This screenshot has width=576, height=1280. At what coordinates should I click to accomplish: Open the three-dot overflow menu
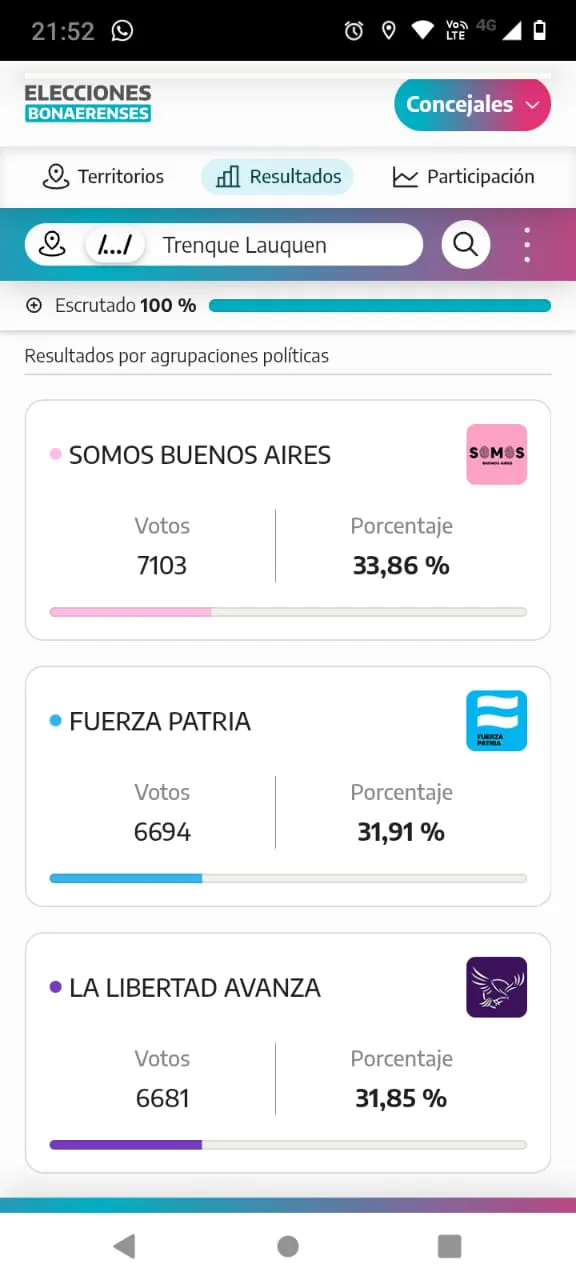click(x=527, y=244)
